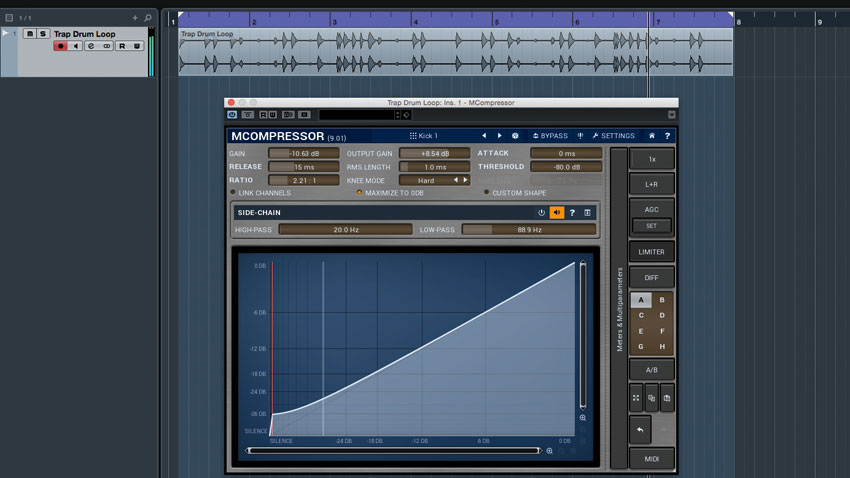Click the HIGH-PASS field 20.0 Hz
Viewport: 850px width, 478px height.
click(x=345, y=230)
